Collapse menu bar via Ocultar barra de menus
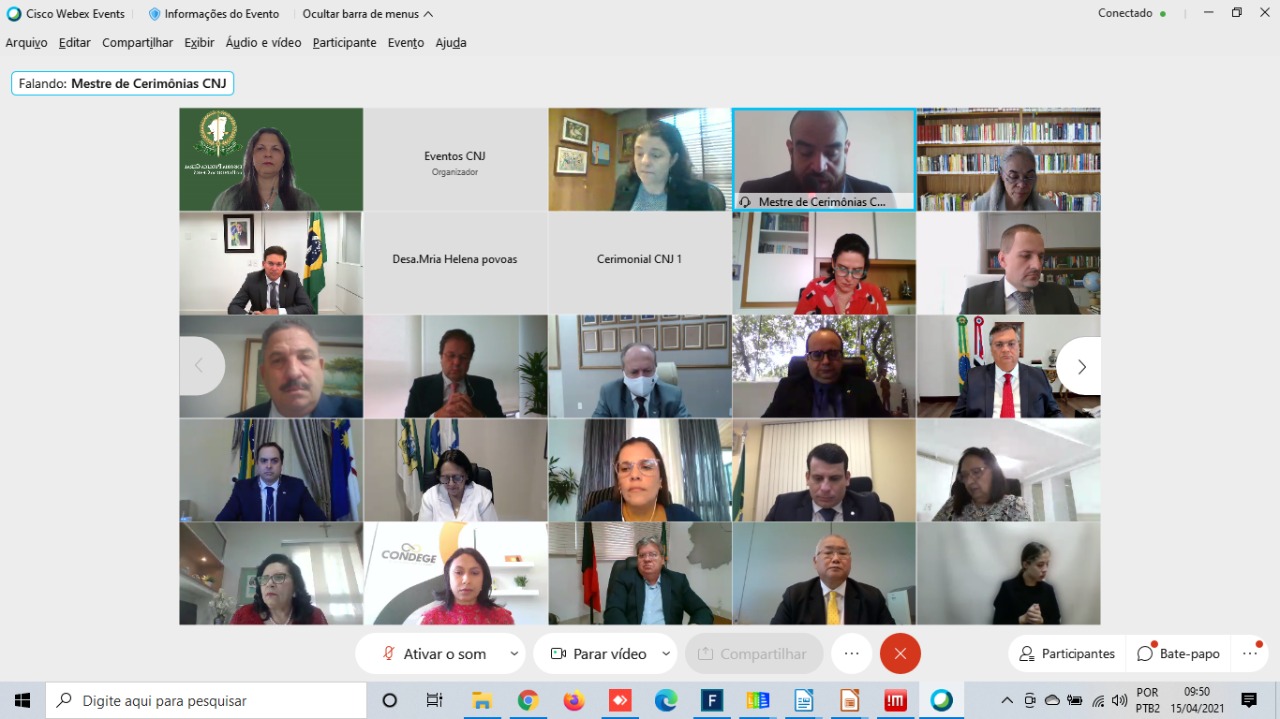 (367, 14)
